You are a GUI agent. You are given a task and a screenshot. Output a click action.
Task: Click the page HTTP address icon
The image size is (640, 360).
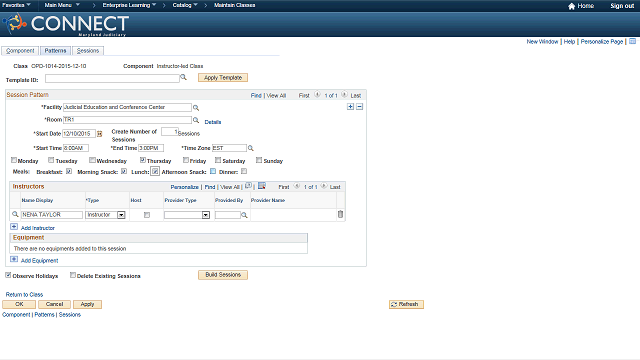[632, 41]
